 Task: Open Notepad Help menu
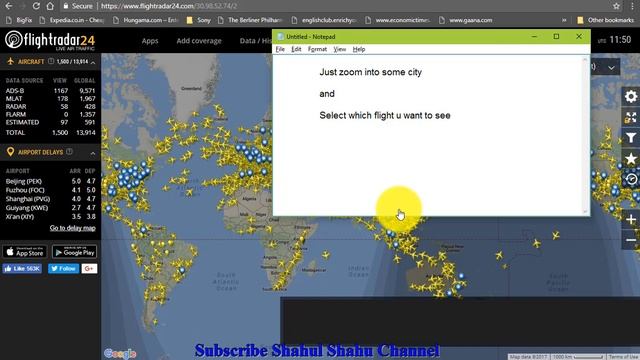(359, 49)
